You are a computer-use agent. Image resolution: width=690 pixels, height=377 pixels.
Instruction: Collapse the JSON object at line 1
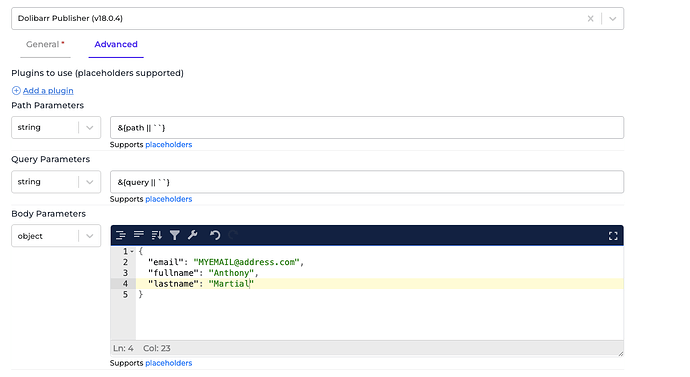click(132, 252)
